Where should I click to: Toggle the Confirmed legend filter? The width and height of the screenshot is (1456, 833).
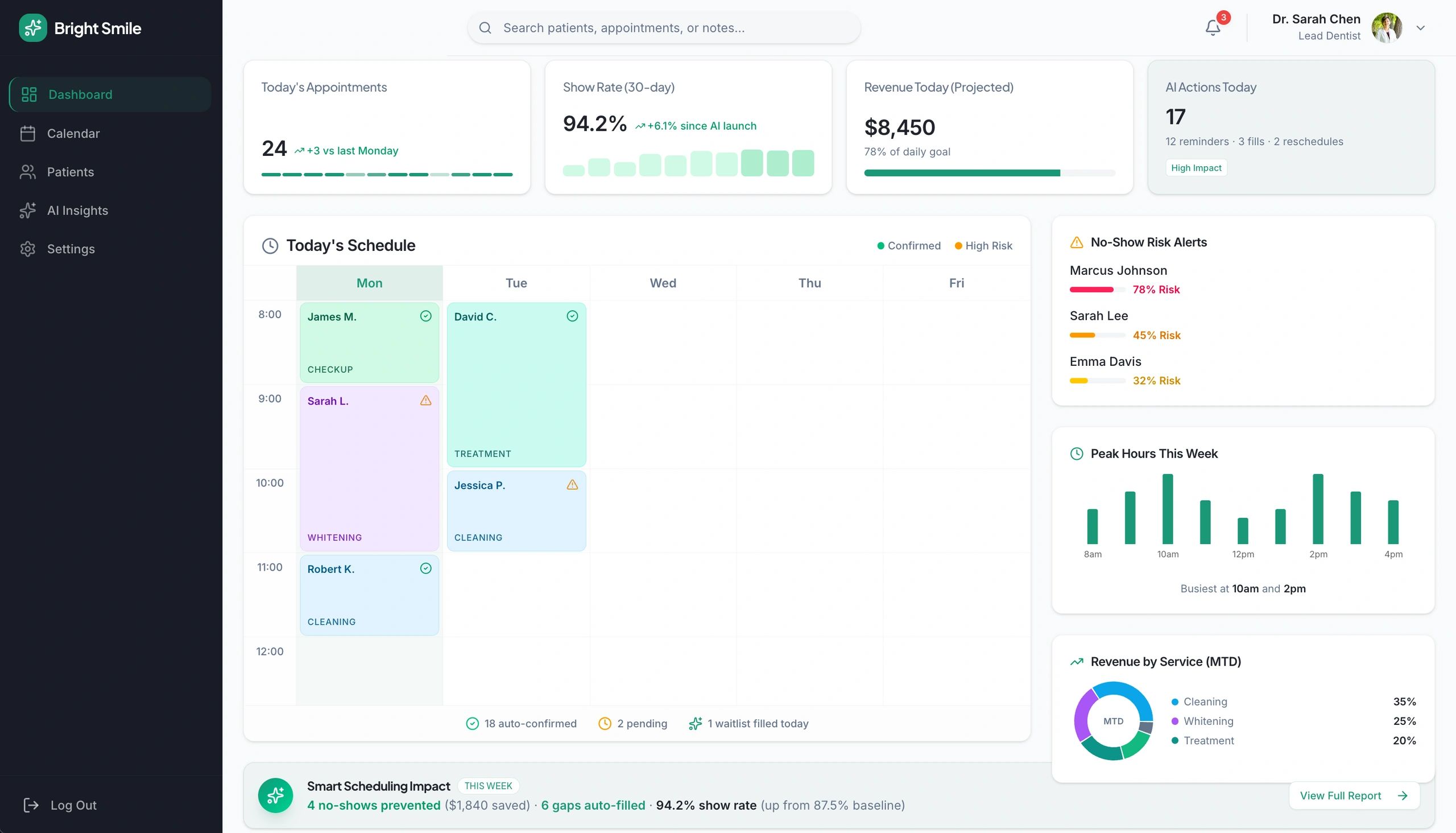click(909, 245)
